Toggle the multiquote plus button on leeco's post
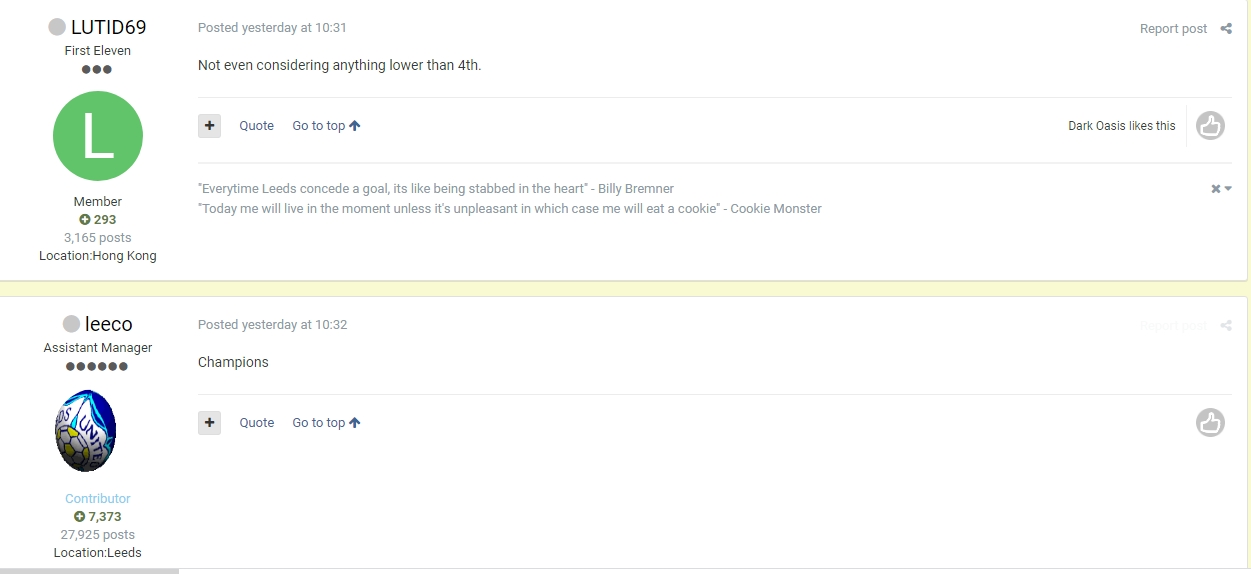The width and height of the screenshot is (1251, 574). point(209,423)
